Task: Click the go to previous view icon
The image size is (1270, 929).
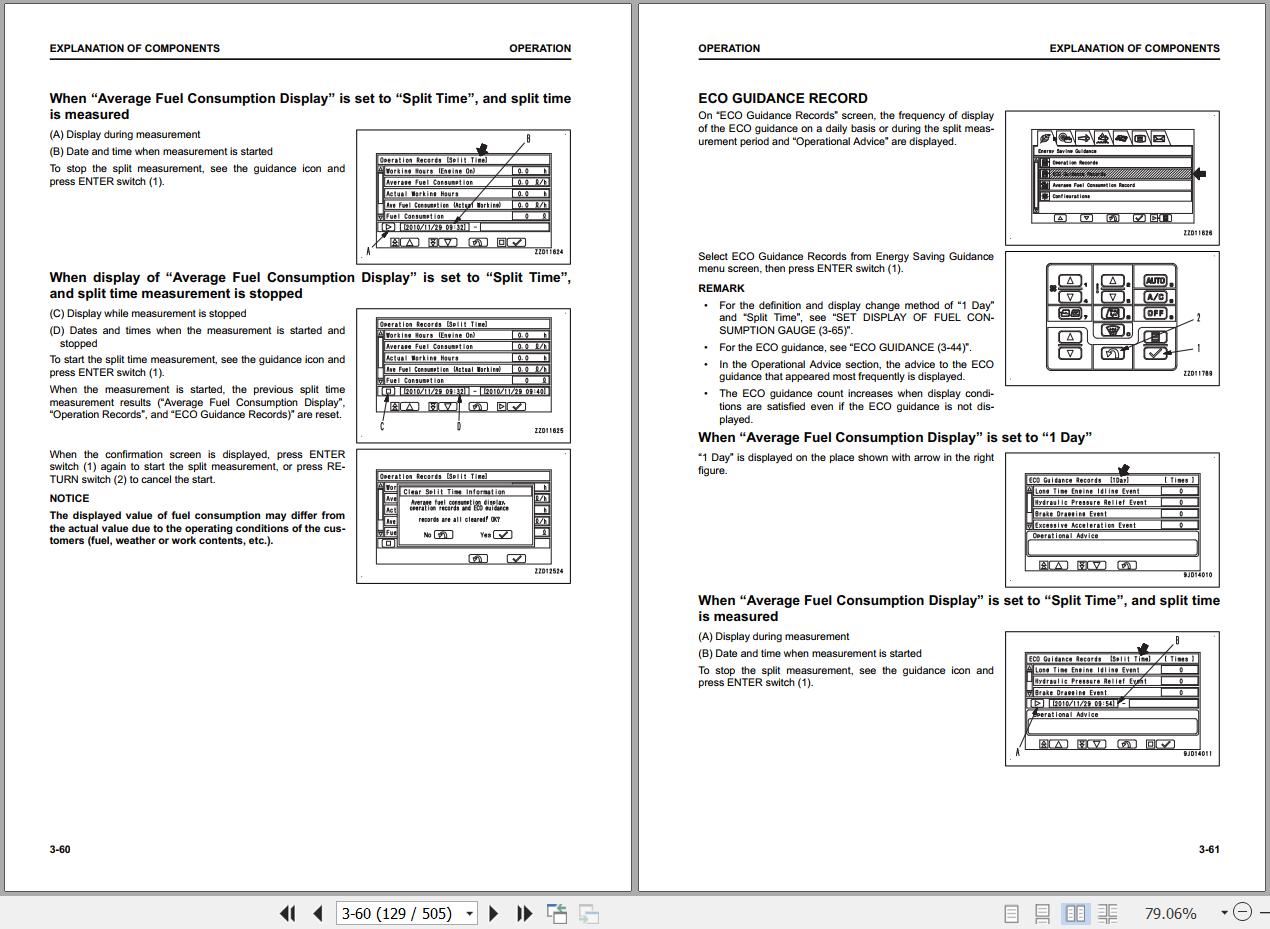Action: click(557, 913)
